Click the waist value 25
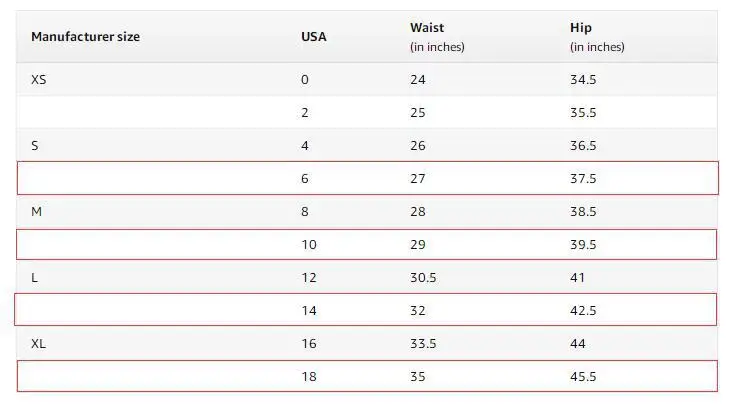This screenshot has width=730, height=404. tap(418, 113)
